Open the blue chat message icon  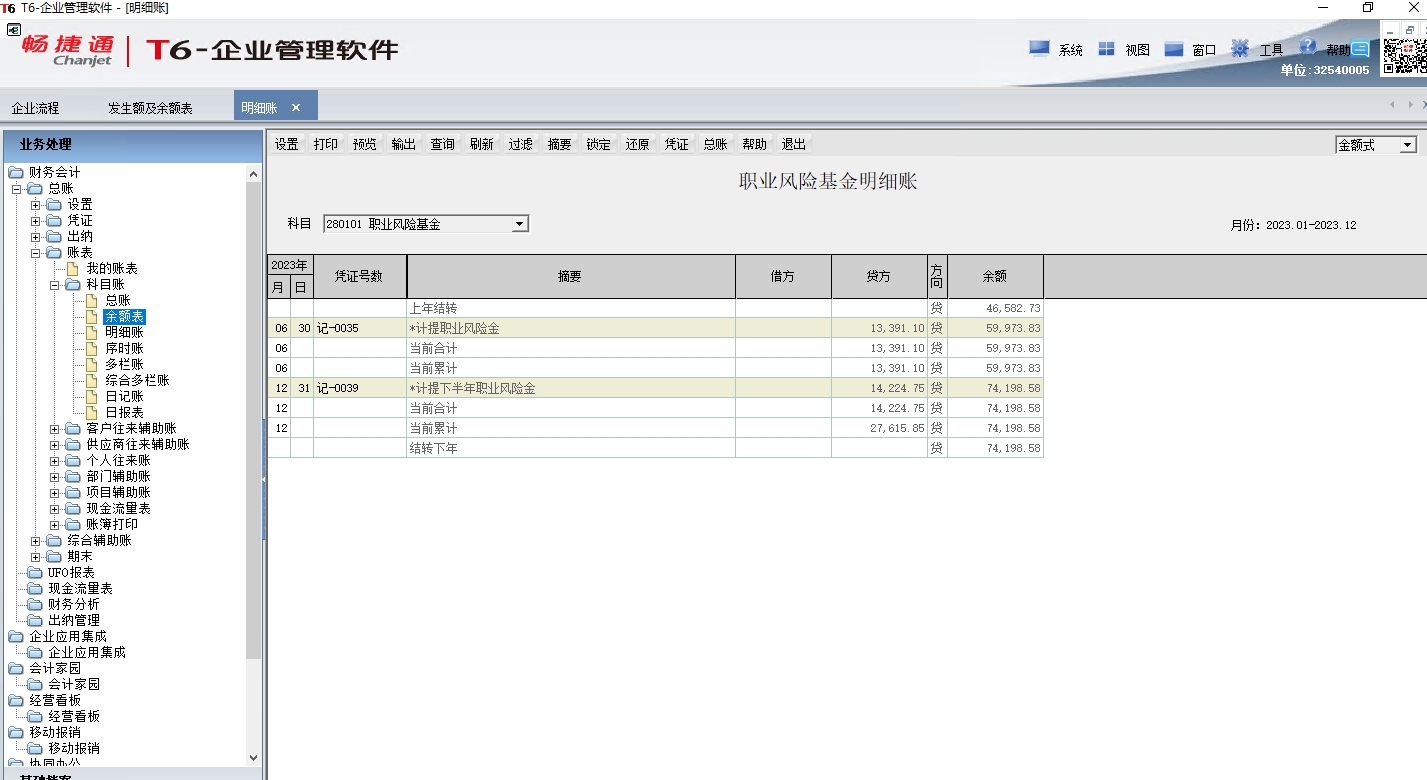(1360, 48)
